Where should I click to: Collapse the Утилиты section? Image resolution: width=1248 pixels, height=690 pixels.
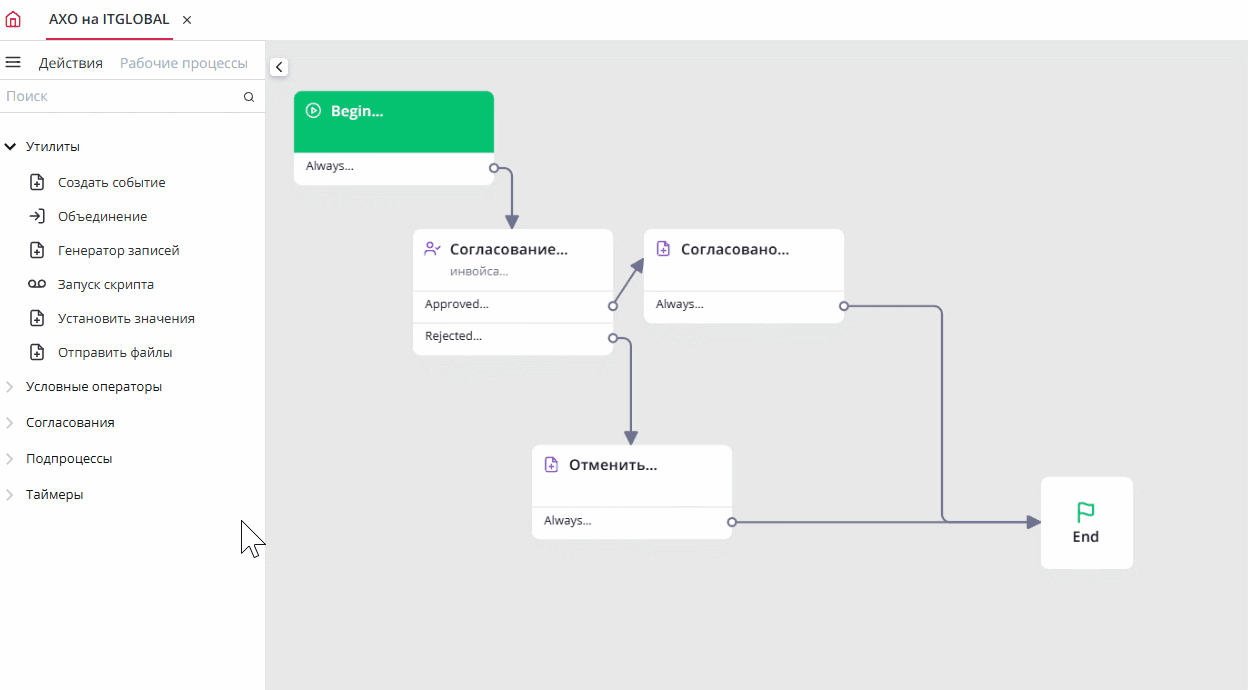pos(10,147)
